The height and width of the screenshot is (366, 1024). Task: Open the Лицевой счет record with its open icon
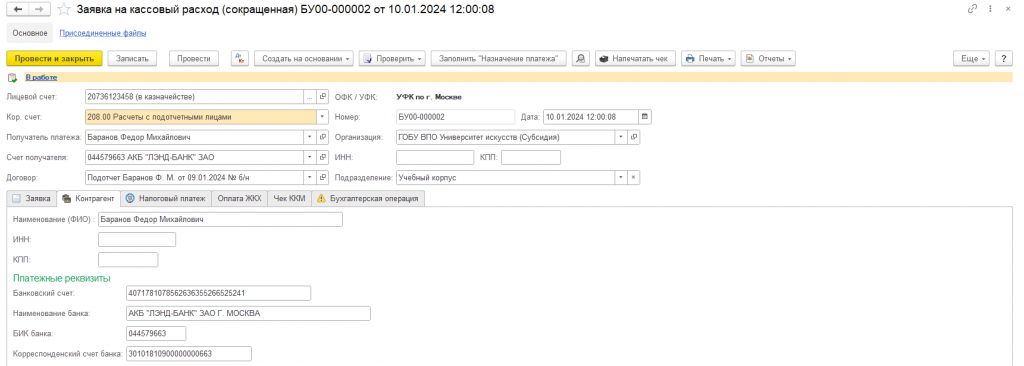[x=323, y=97]
